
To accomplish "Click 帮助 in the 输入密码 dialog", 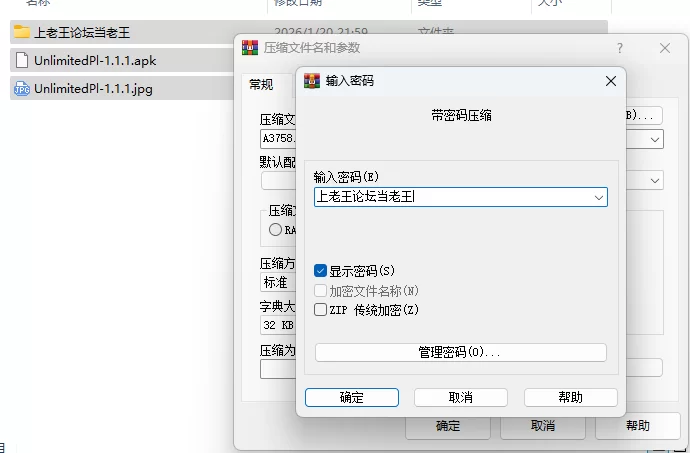I will click(x=570, y=398).
